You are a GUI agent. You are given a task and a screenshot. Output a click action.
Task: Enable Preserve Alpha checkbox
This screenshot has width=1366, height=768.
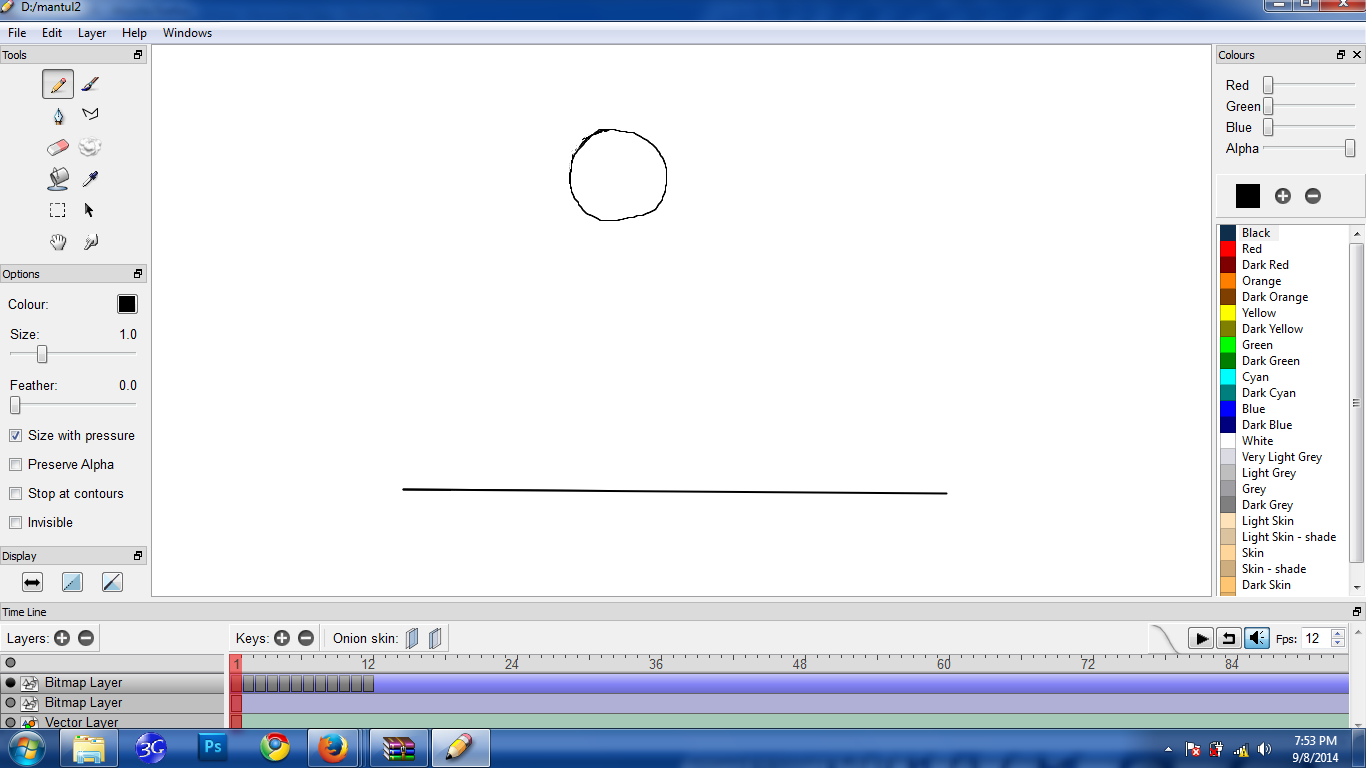click(16, 465)
